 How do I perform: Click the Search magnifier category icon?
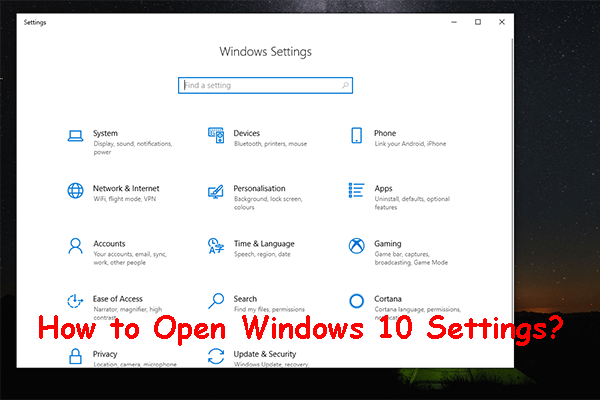pyautogui.click(x=215, y=300)
